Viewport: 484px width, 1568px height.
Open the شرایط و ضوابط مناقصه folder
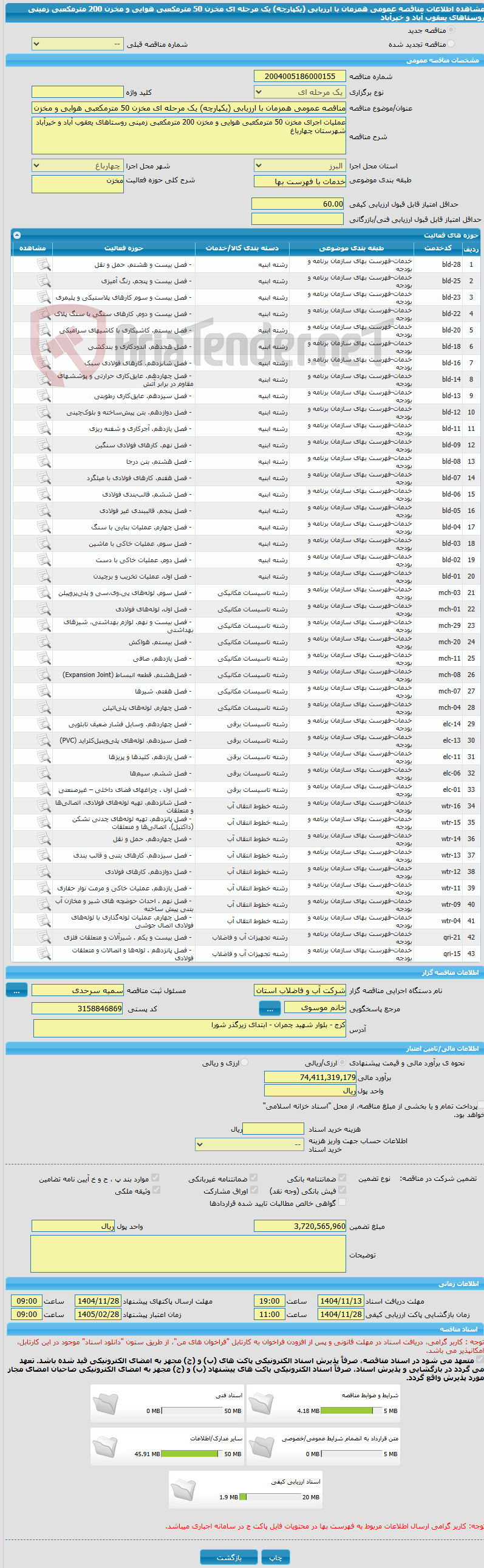click(261, 1404)
